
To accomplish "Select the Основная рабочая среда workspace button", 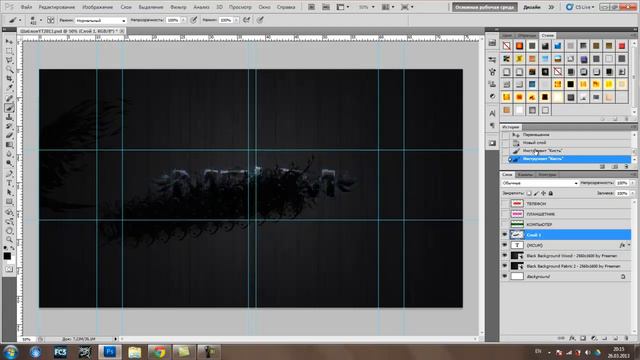I will pyautogui.click(x=484, y=7).
